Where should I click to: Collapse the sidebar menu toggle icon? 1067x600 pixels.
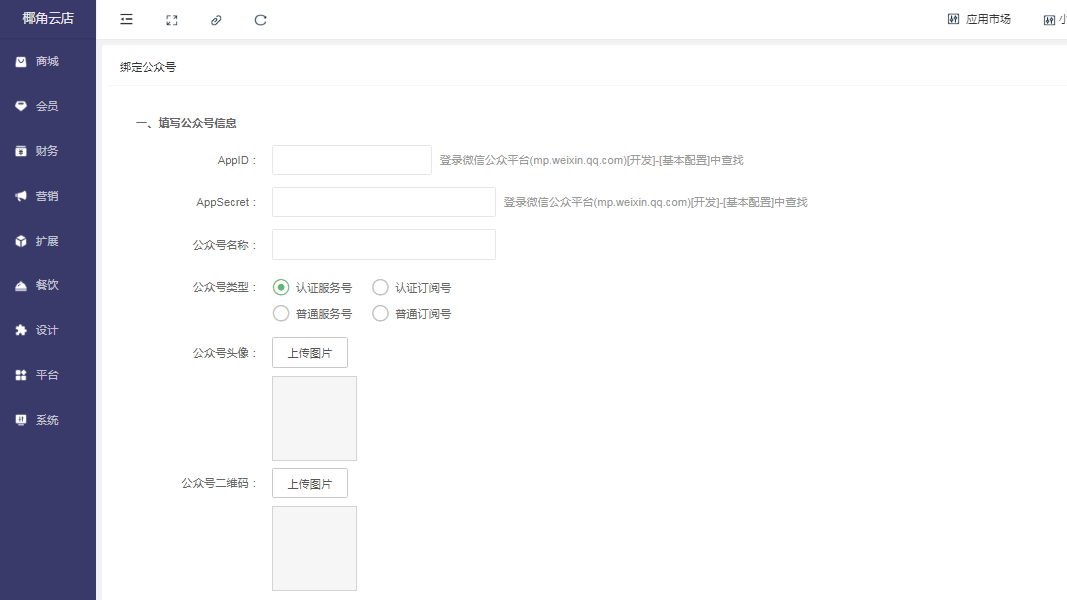pos(126,20)
